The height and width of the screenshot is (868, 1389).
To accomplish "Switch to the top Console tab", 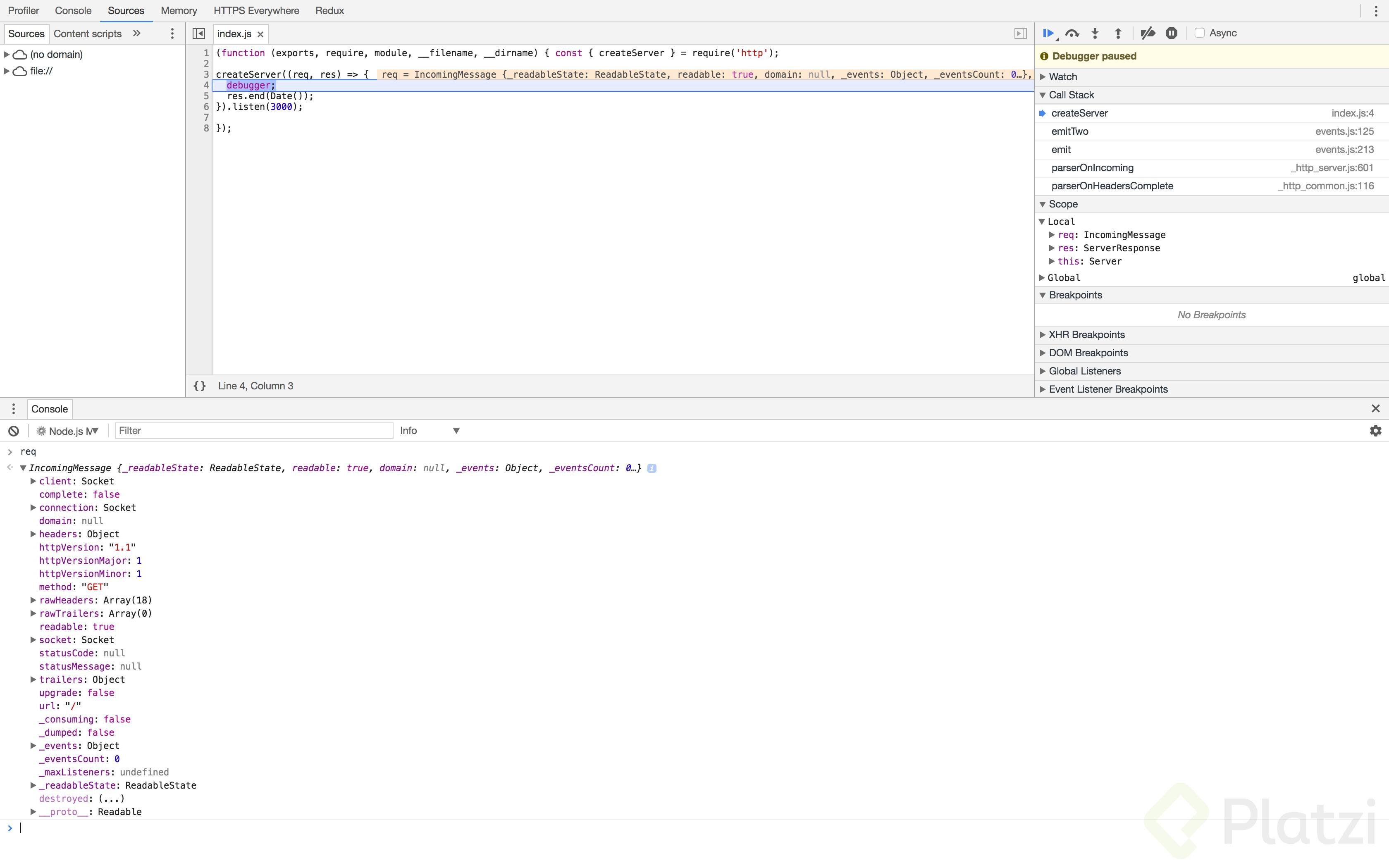I will [73, 10].
